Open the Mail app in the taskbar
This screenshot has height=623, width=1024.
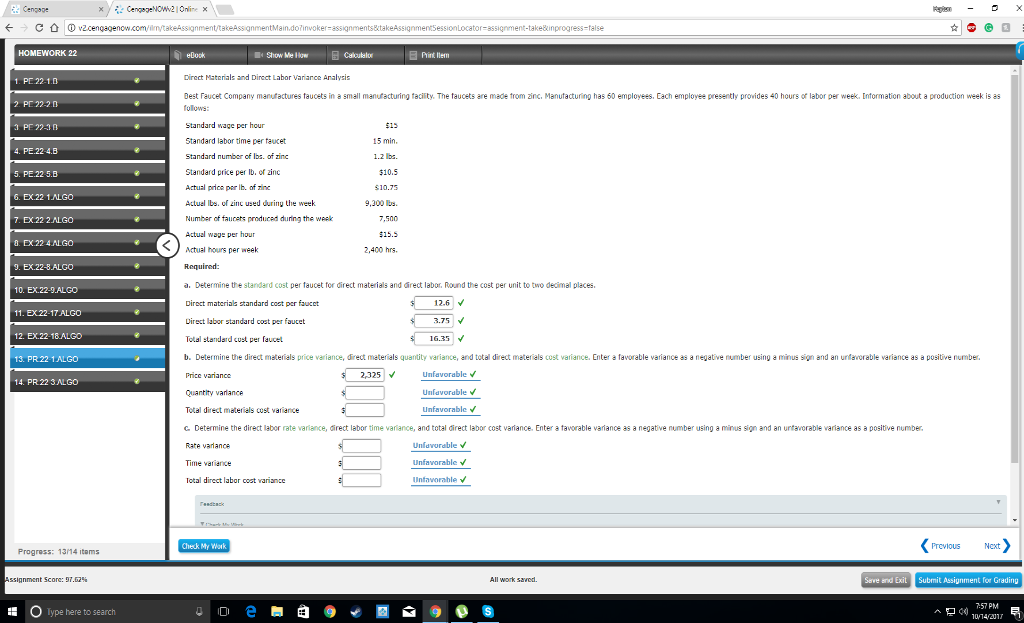tap(408, 611)
